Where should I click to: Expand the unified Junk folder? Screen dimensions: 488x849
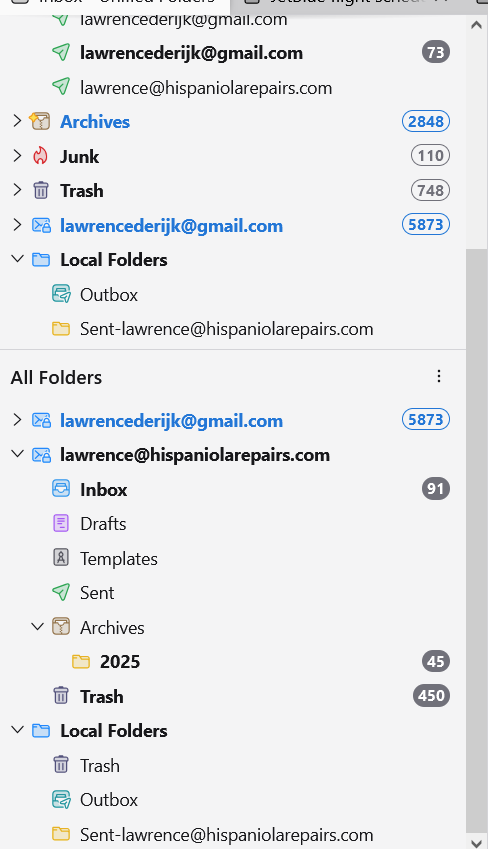tap(17, 156)
